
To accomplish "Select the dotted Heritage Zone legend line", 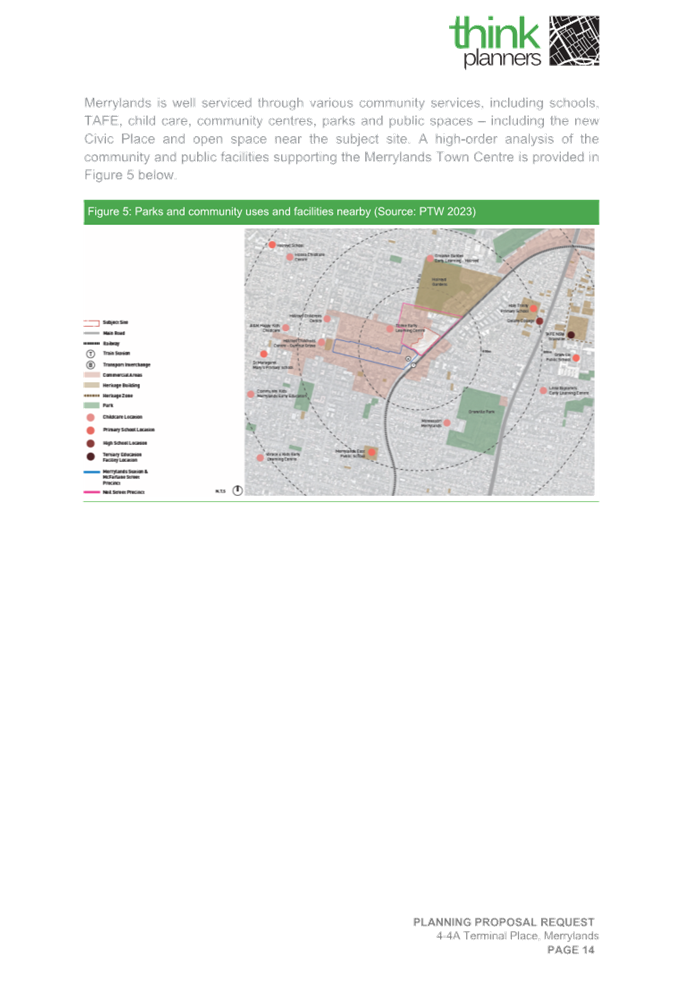I will click(x=91, y=395).
